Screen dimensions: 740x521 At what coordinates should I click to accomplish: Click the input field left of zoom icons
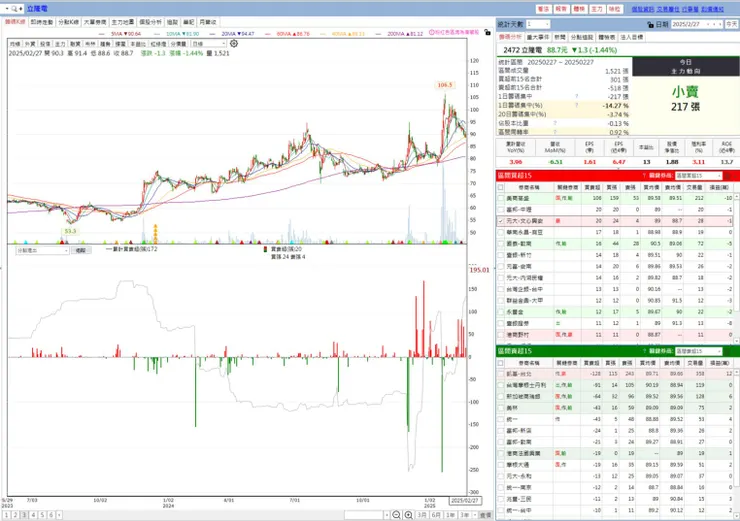(363, 515)
